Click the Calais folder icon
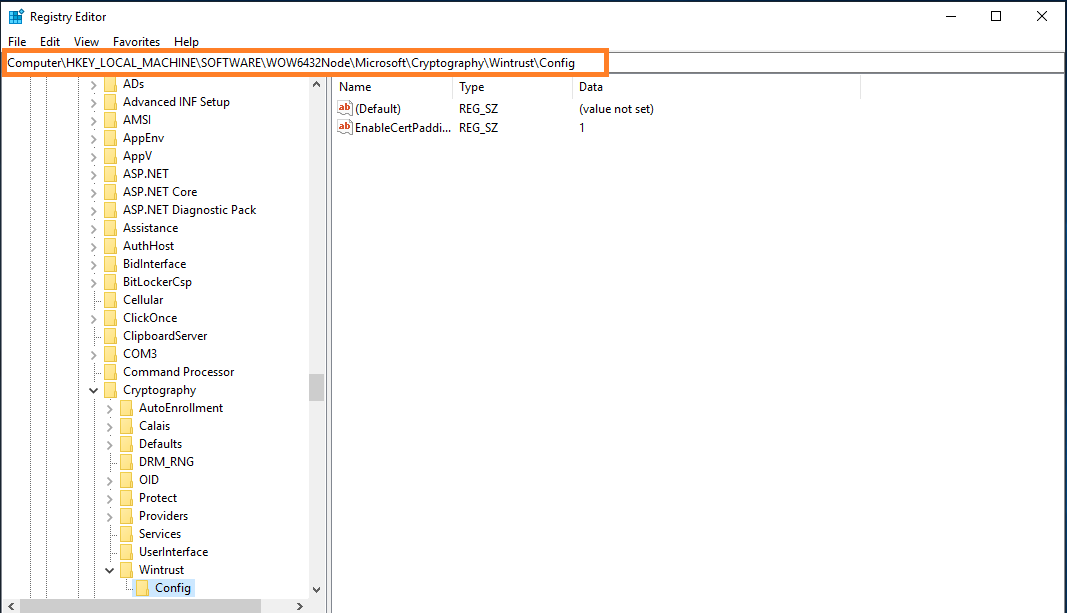 (126, 427)
